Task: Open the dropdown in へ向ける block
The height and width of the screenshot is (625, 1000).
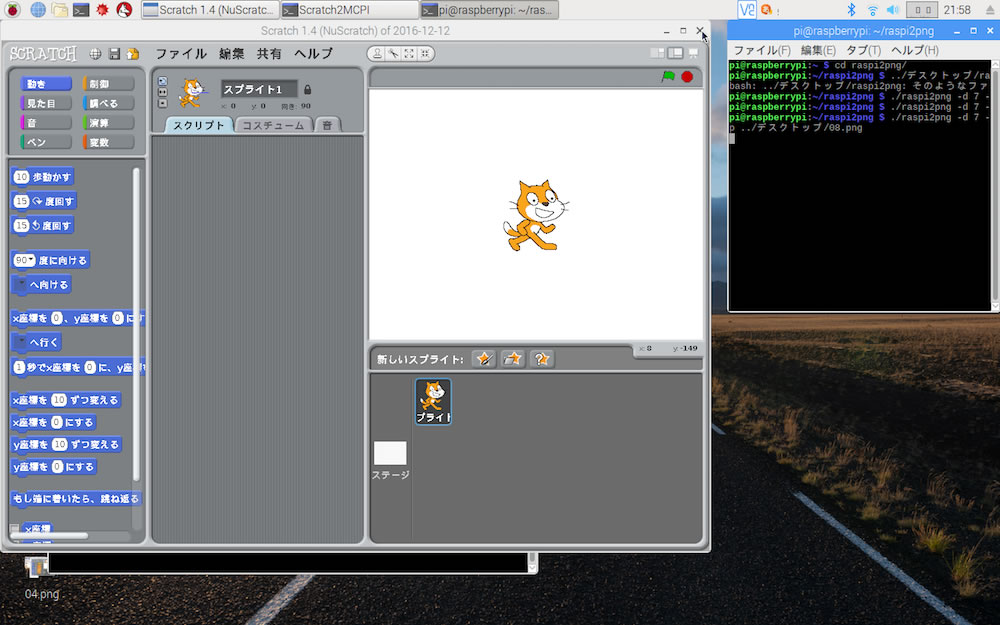Action: point(20,284)
